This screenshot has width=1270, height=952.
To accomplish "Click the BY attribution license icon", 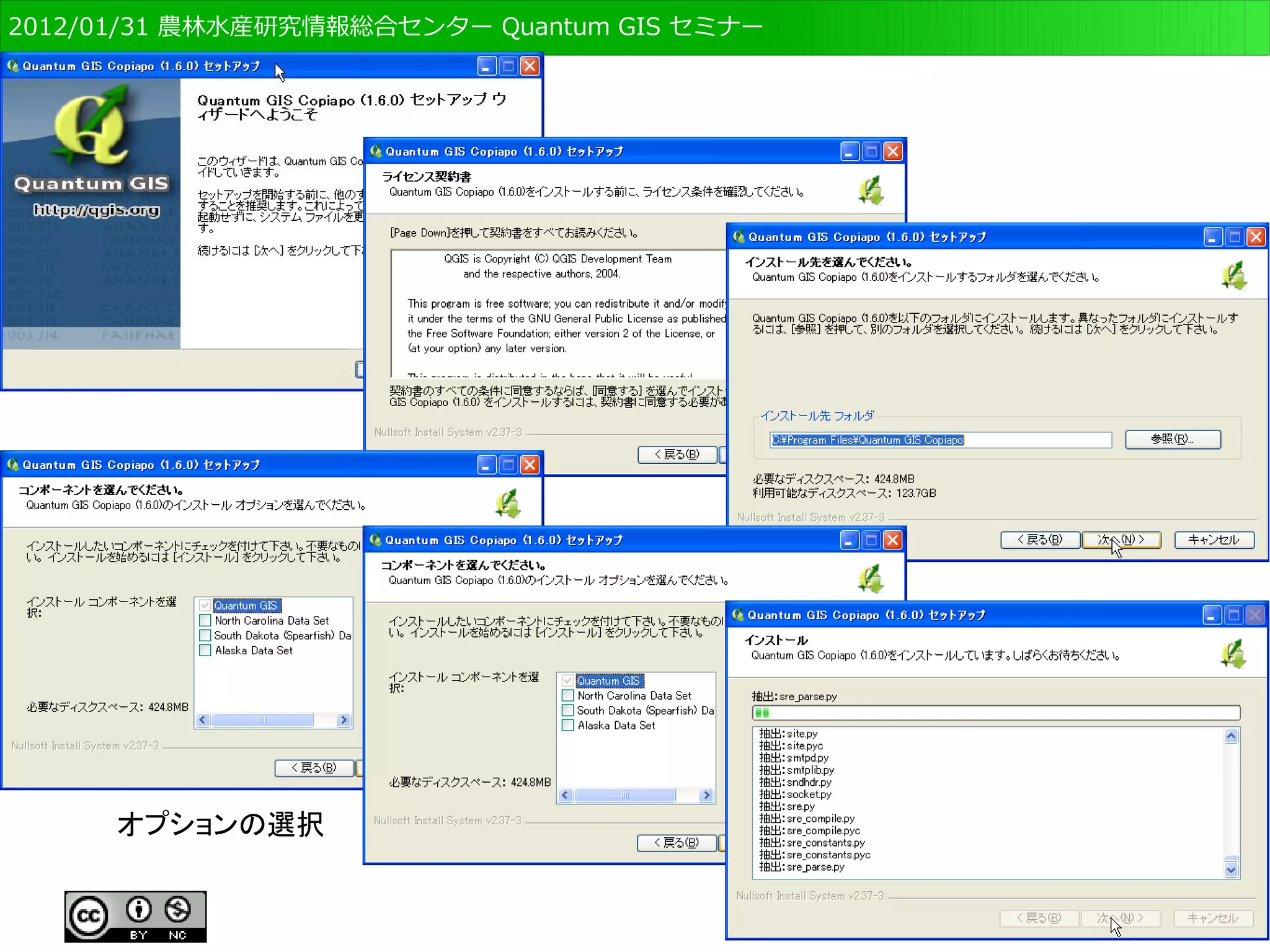I will [x=138, y=909].
